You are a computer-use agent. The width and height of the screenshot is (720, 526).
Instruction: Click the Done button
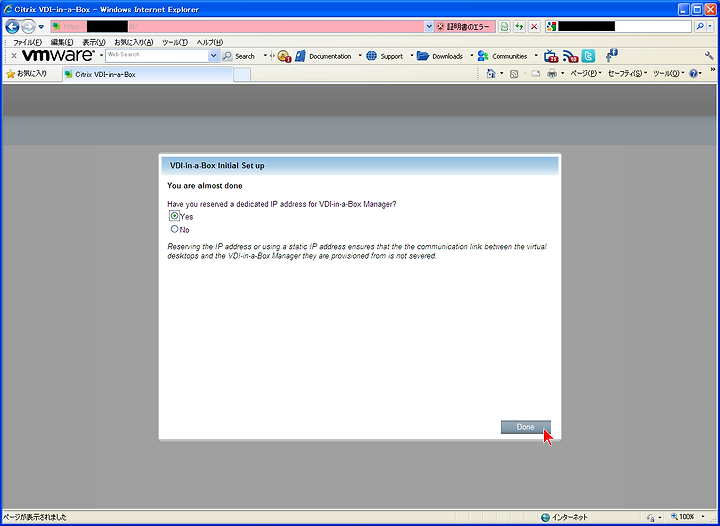coord(525,427)
